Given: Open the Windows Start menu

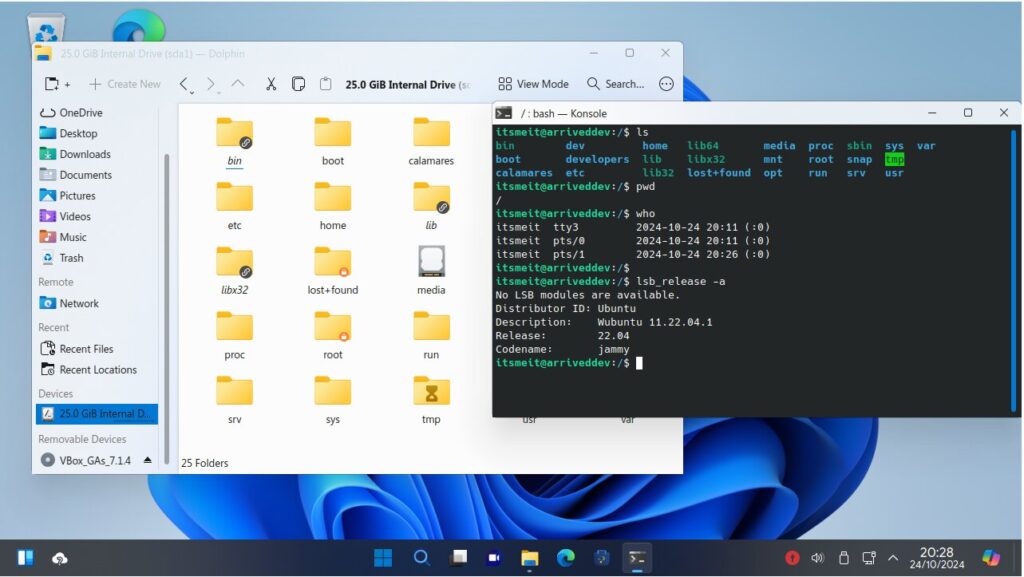Looking at the screenshot, I should (384, 557).
